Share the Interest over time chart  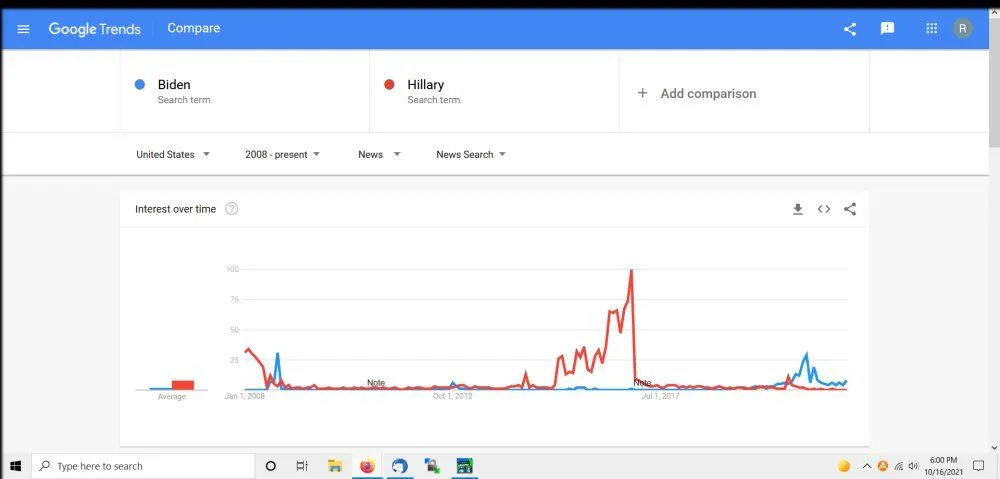(x=850, y=209)
